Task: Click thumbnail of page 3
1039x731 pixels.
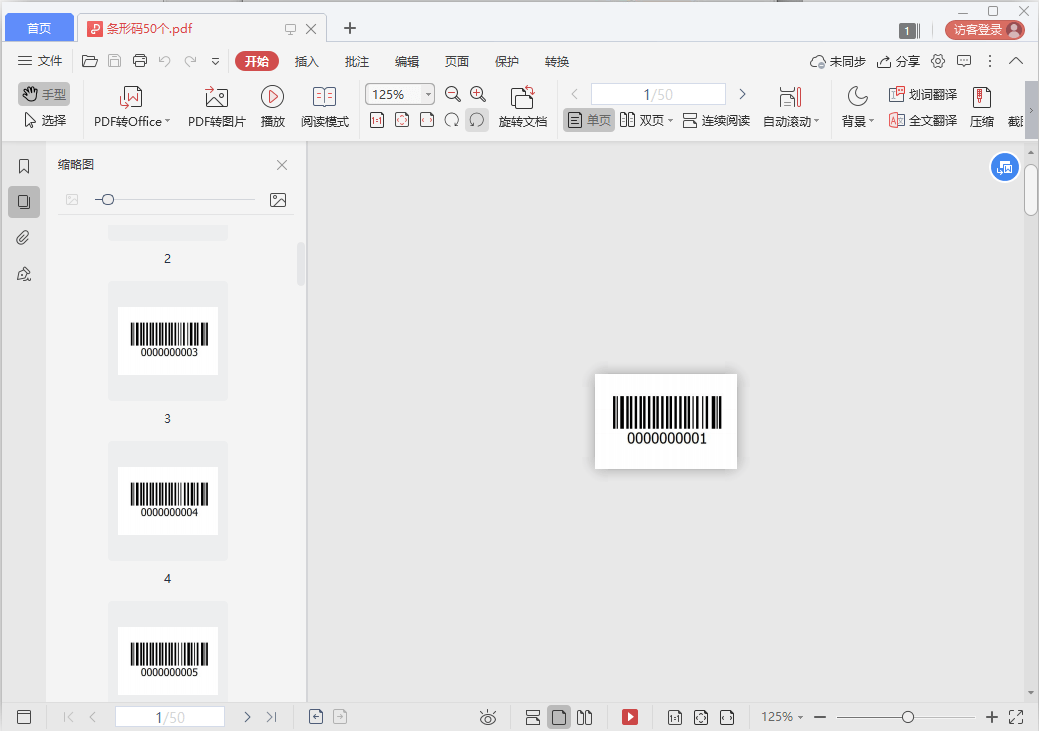Action: (168, 341)
